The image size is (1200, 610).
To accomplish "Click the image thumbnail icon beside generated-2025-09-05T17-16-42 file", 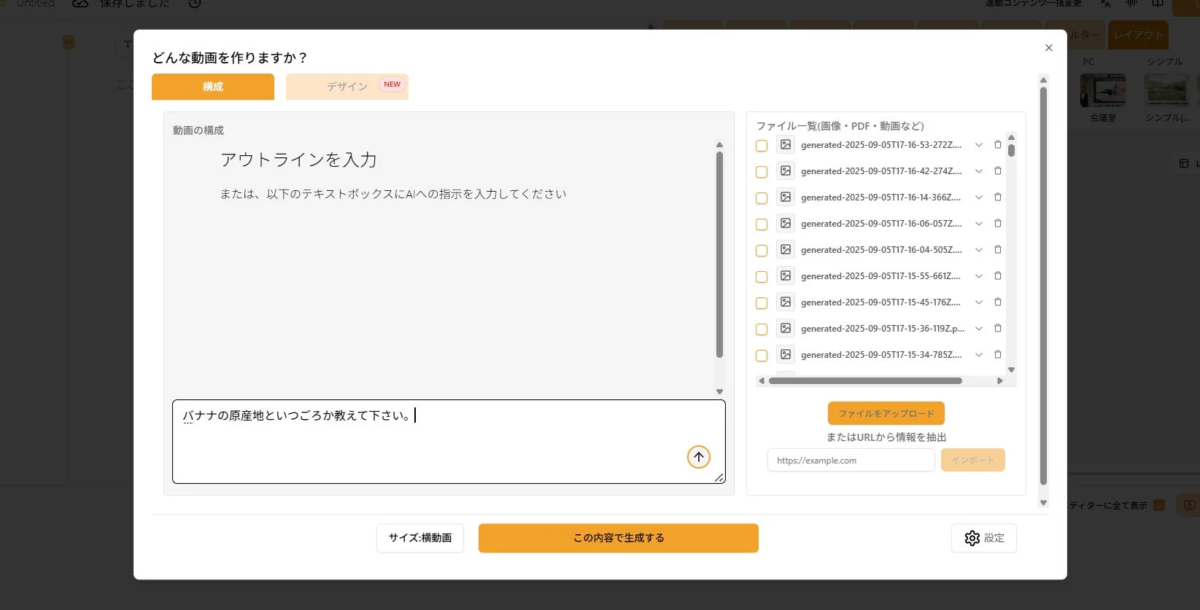I will (785, 170).
